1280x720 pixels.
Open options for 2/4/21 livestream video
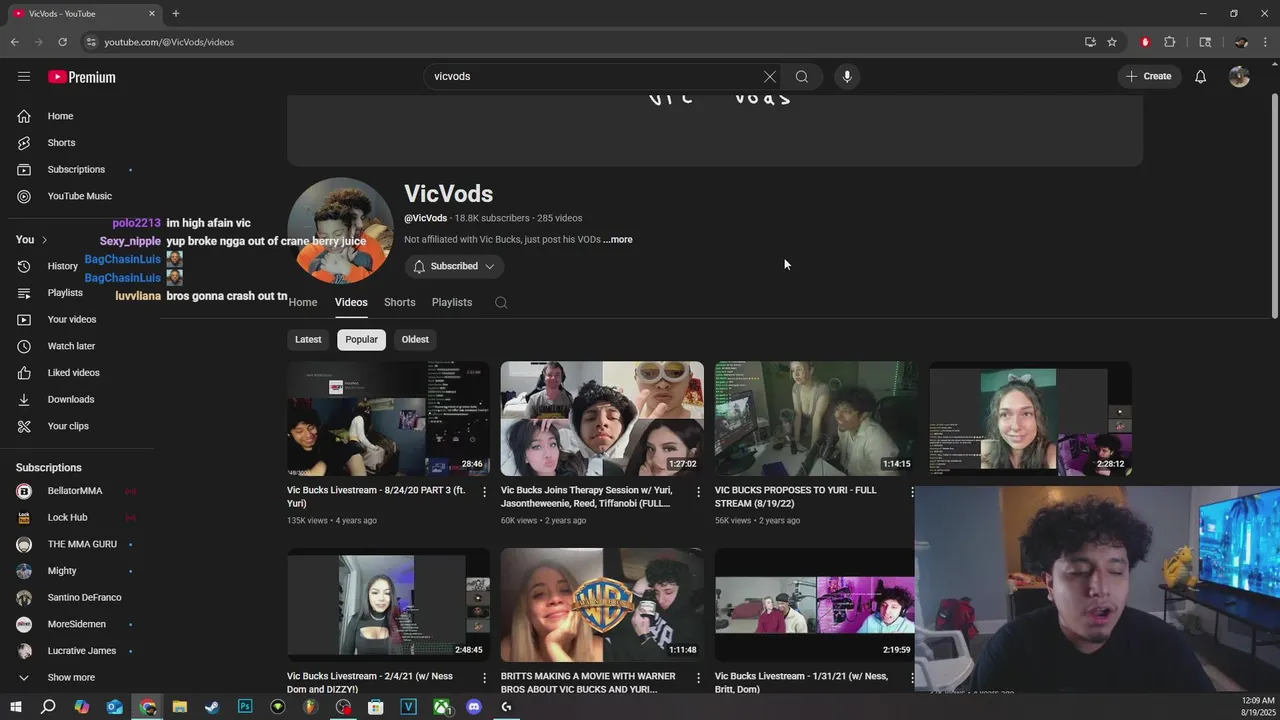click(x=485, y=678)
